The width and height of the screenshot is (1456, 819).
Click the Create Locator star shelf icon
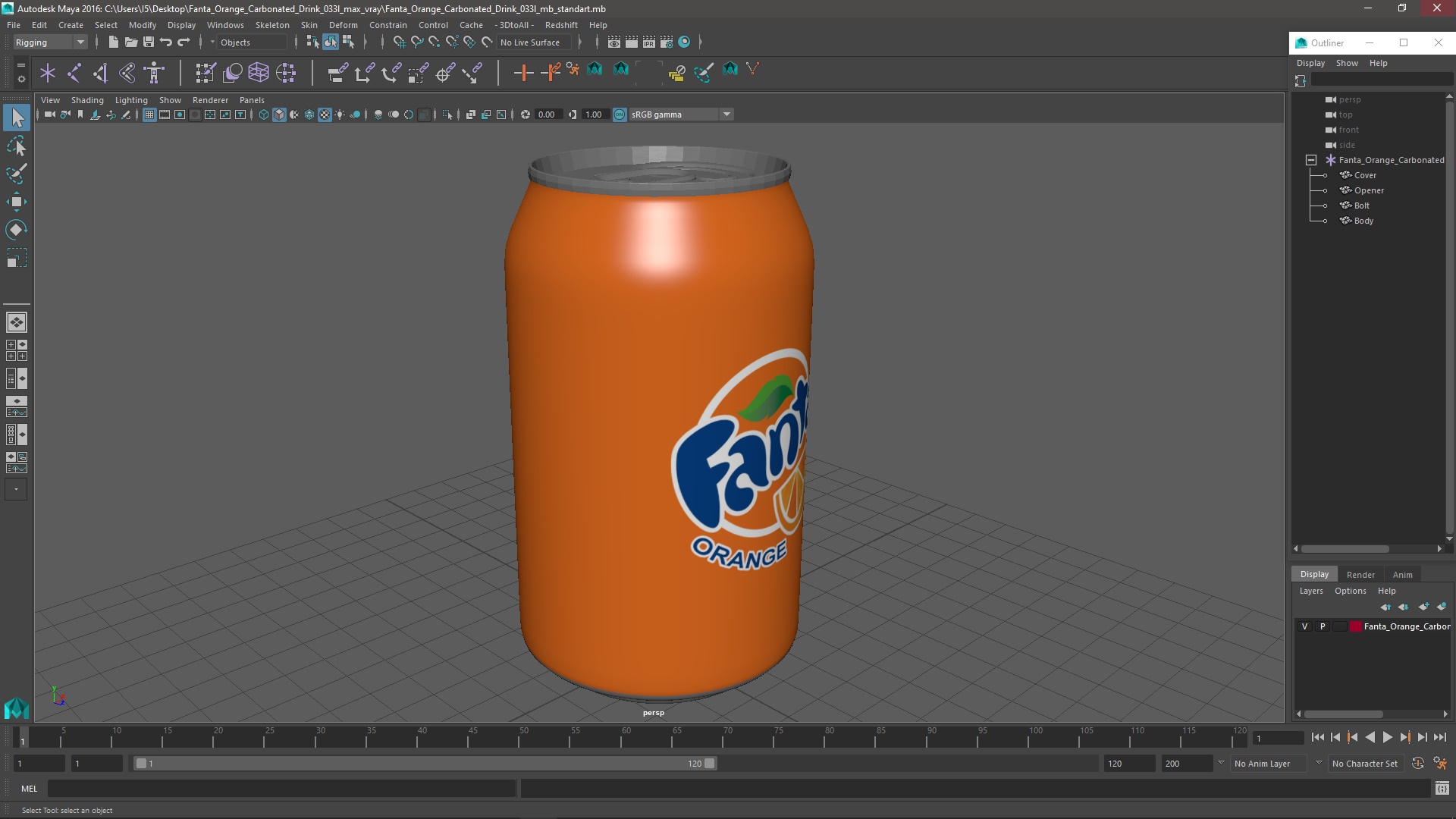[x=48, y=73]
